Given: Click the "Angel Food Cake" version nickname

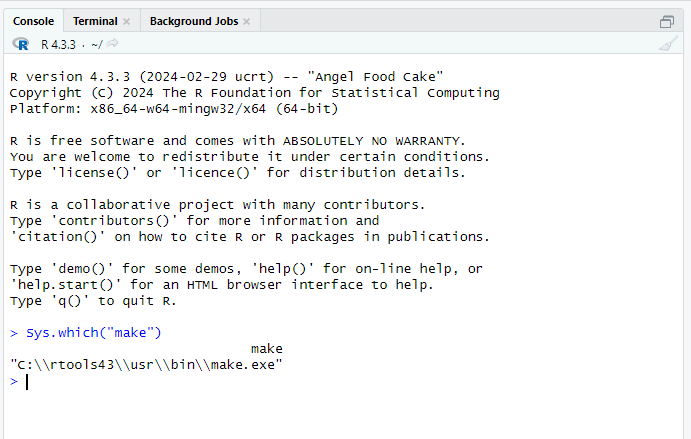Looking at the screenshot, I should [x=375, y=77].
